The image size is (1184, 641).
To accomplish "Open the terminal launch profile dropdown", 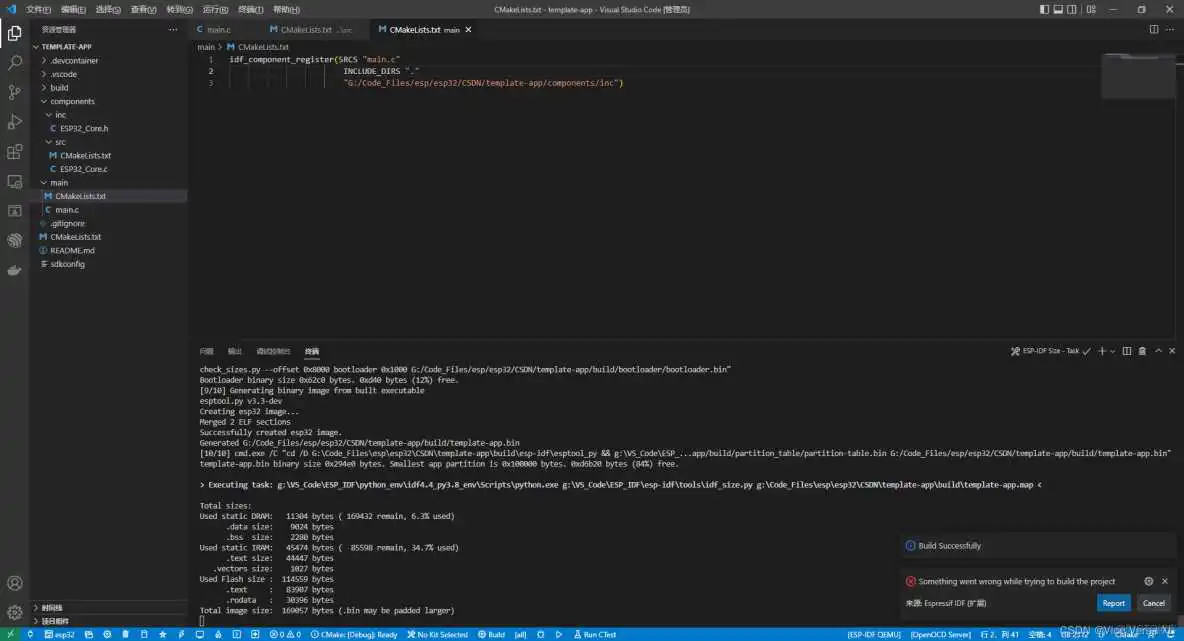I will pos(1112,350).
